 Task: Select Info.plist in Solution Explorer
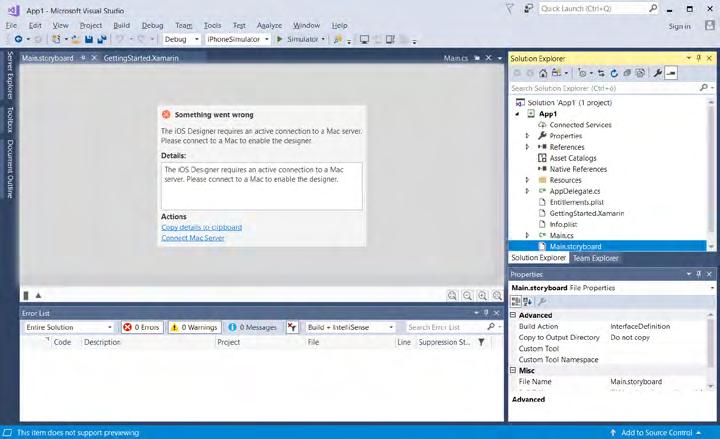click(x=563, y=224)
